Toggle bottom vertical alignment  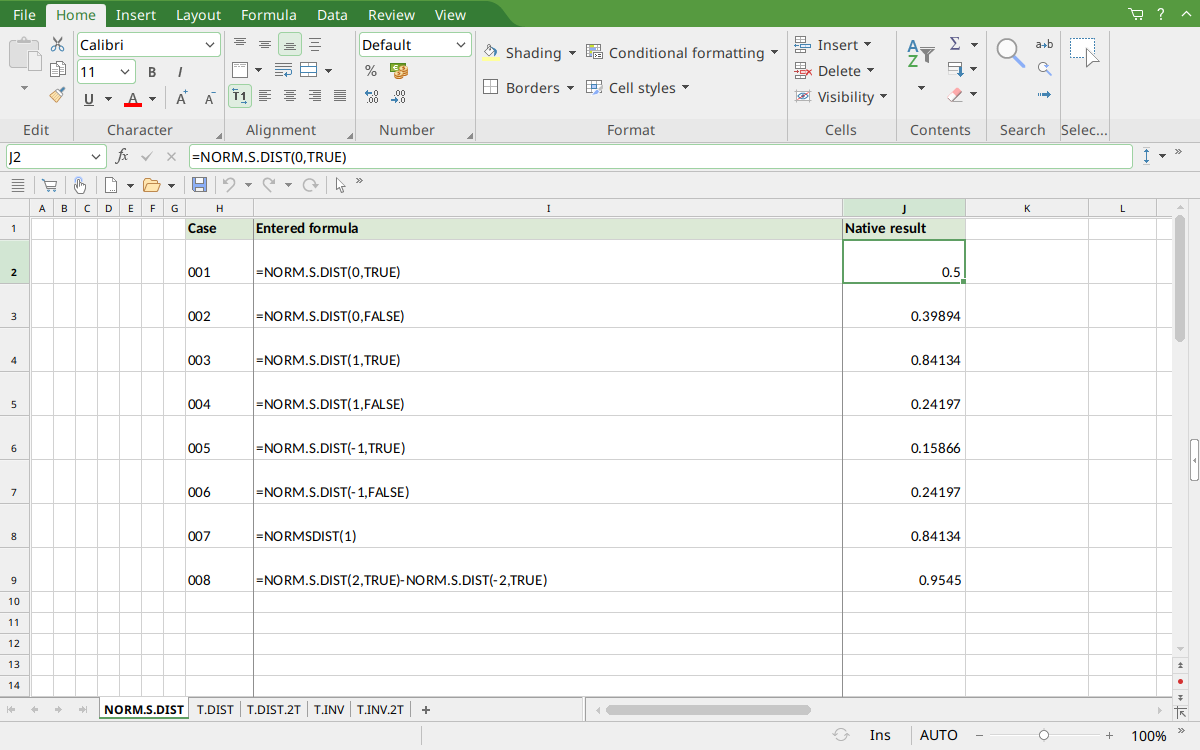point(290,45)
